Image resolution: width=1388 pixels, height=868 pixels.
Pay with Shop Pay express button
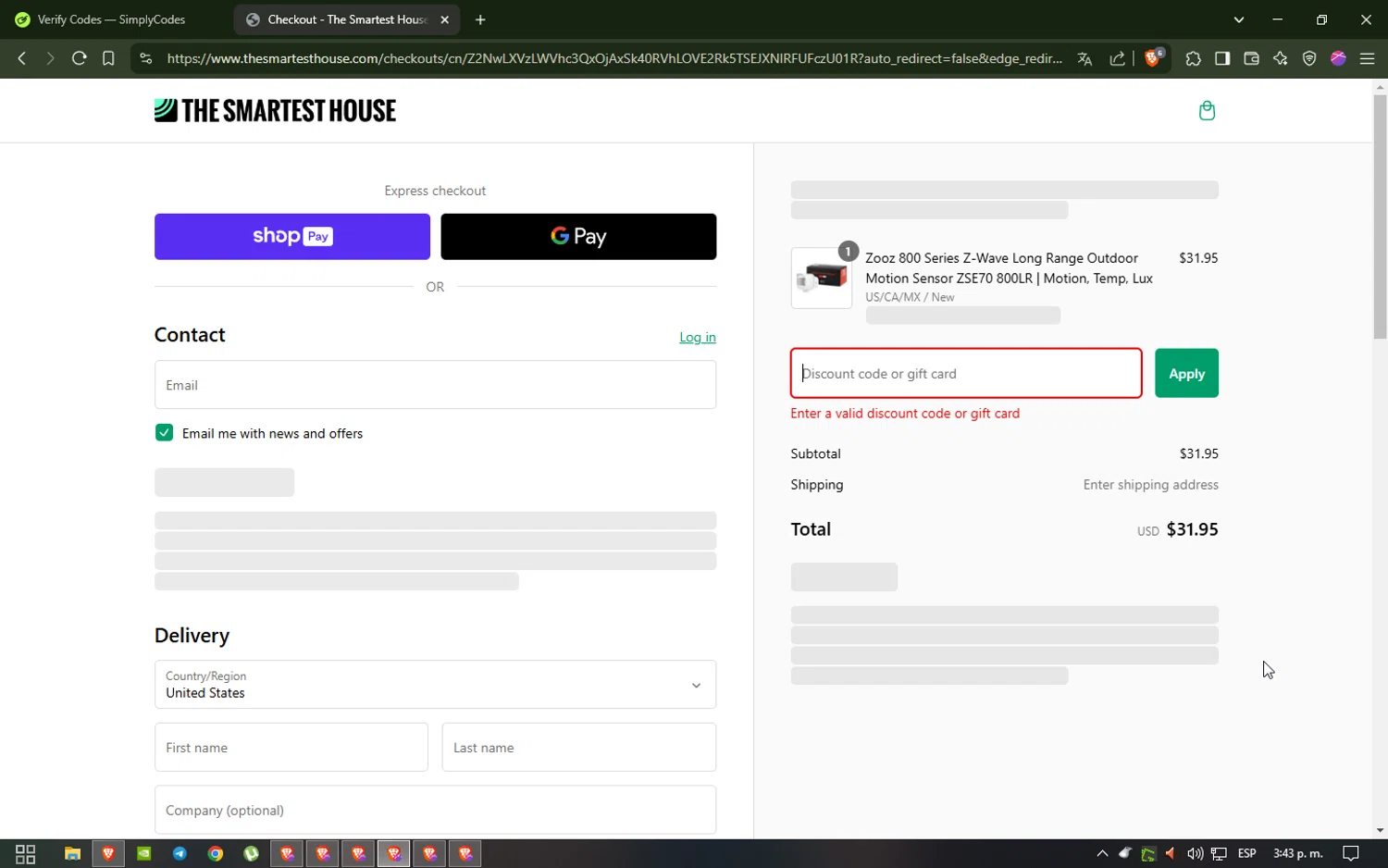pyautogui.click(x=292, y=237)
